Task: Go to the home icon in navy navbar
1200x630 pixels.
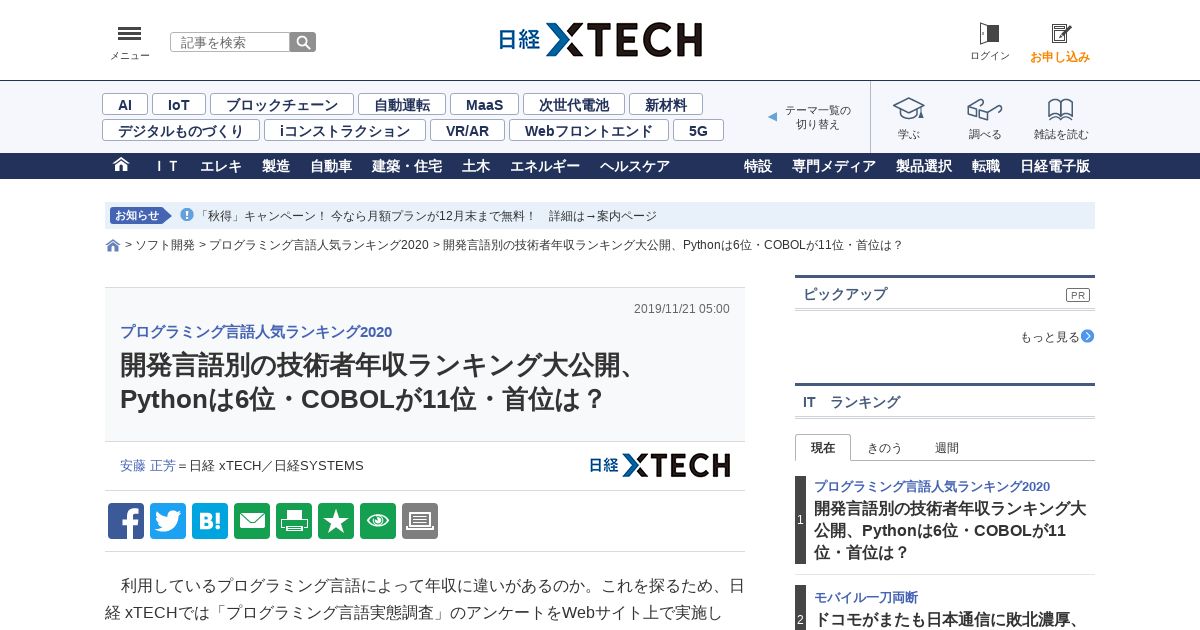Action: (x=121, y=165)
